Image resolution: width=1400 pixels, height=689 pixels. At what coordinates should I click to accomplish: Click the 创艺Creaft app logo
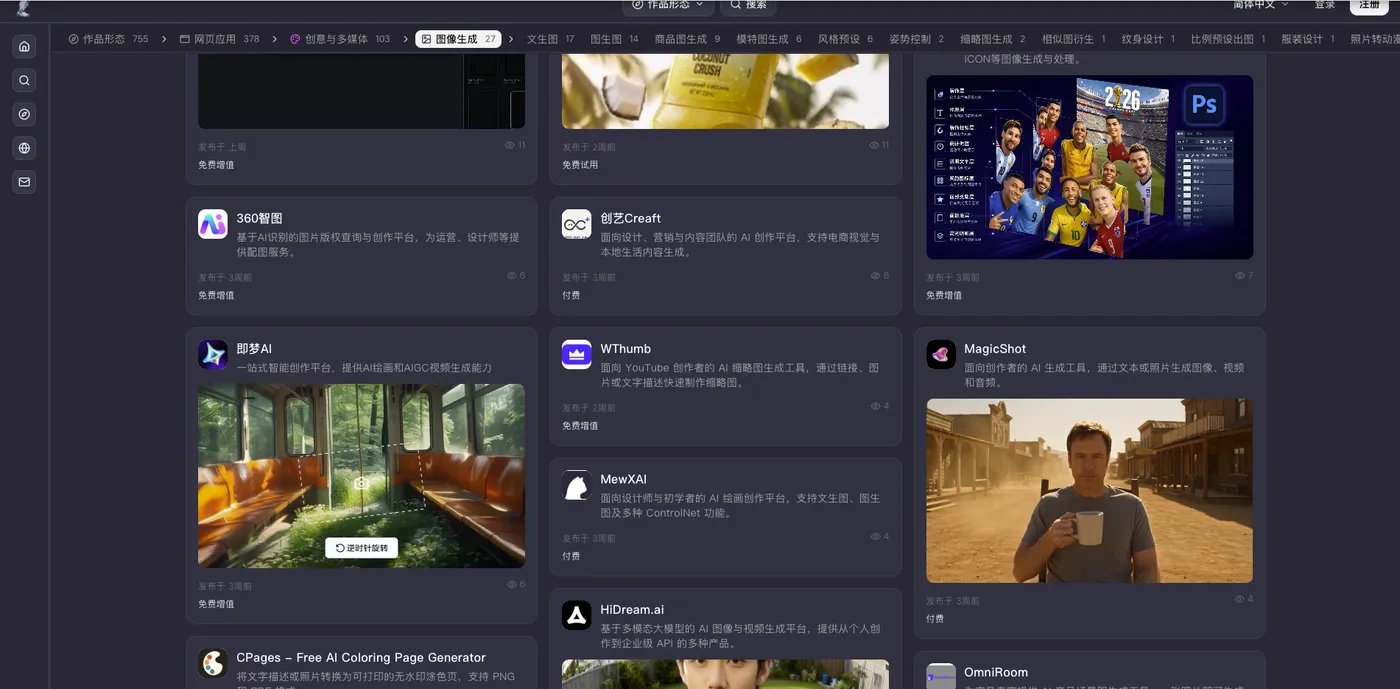coord(577,224)
